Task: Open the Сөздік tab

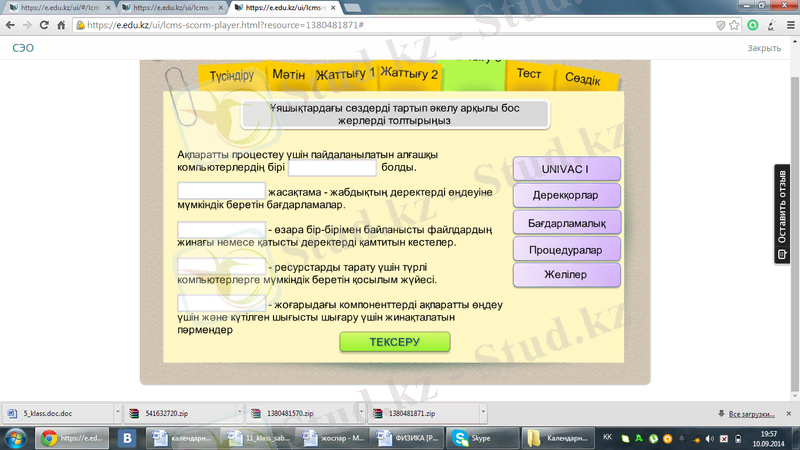Action: (x=582, y=78)
